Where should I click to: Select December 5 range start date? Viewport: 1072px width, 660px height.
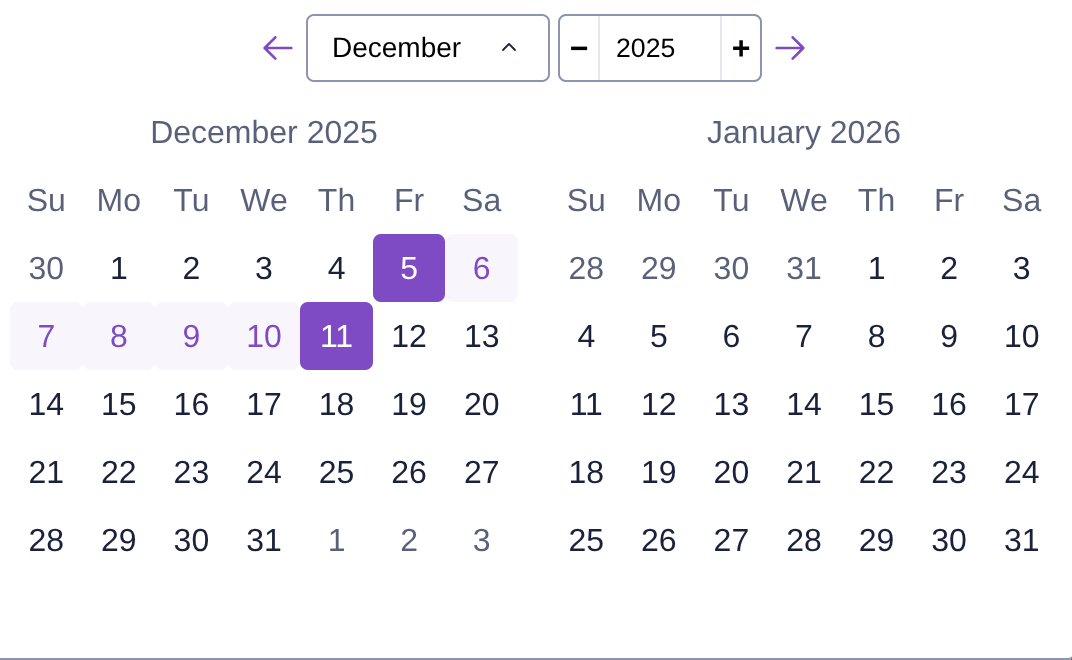click(409, 268)
